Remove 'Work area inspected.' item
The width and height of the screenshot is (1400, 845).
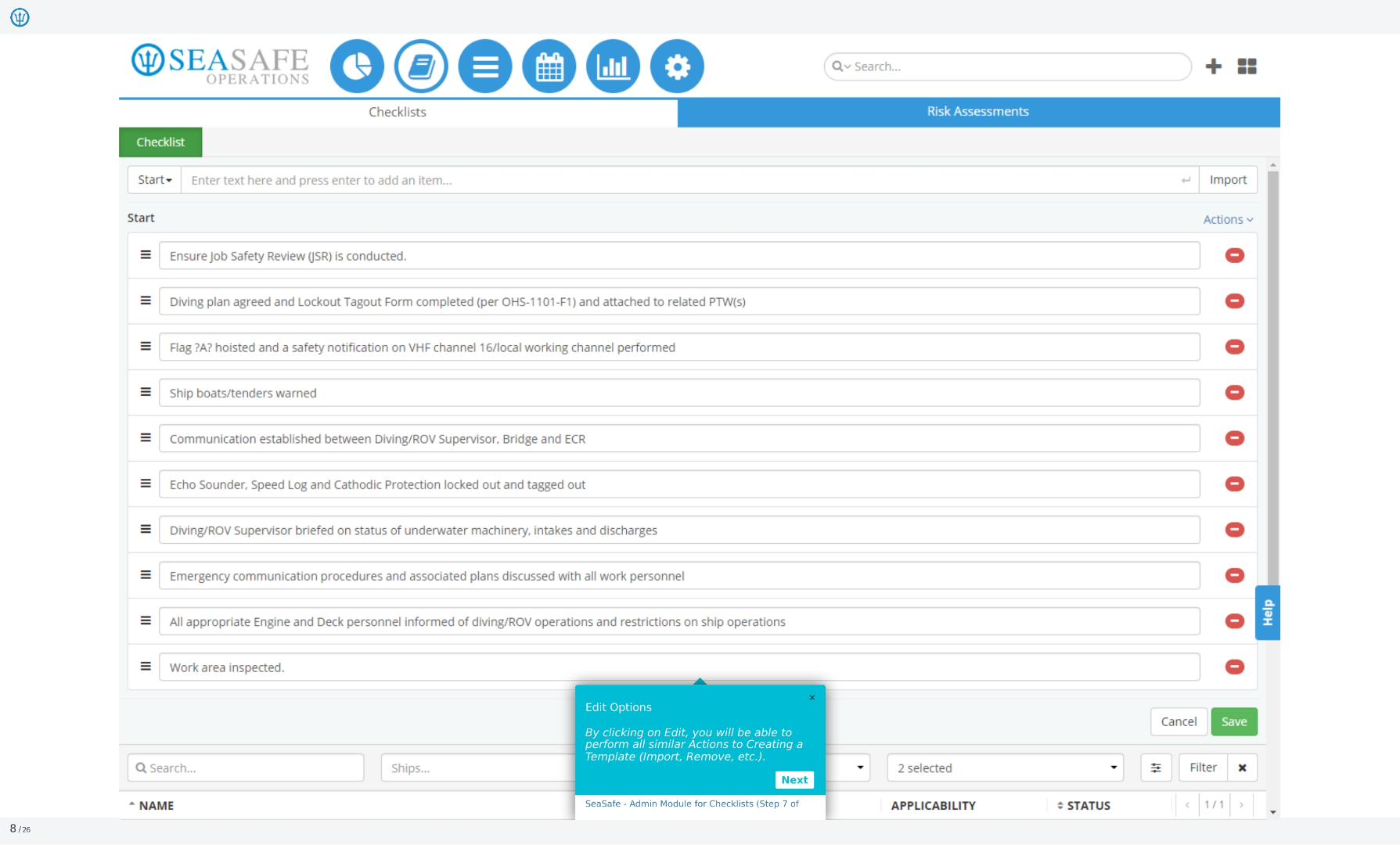pos(1235,667)
